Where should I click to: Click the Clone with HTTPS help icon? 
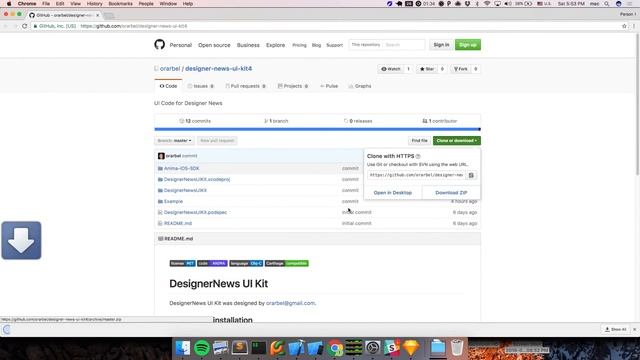click(418, 156)
